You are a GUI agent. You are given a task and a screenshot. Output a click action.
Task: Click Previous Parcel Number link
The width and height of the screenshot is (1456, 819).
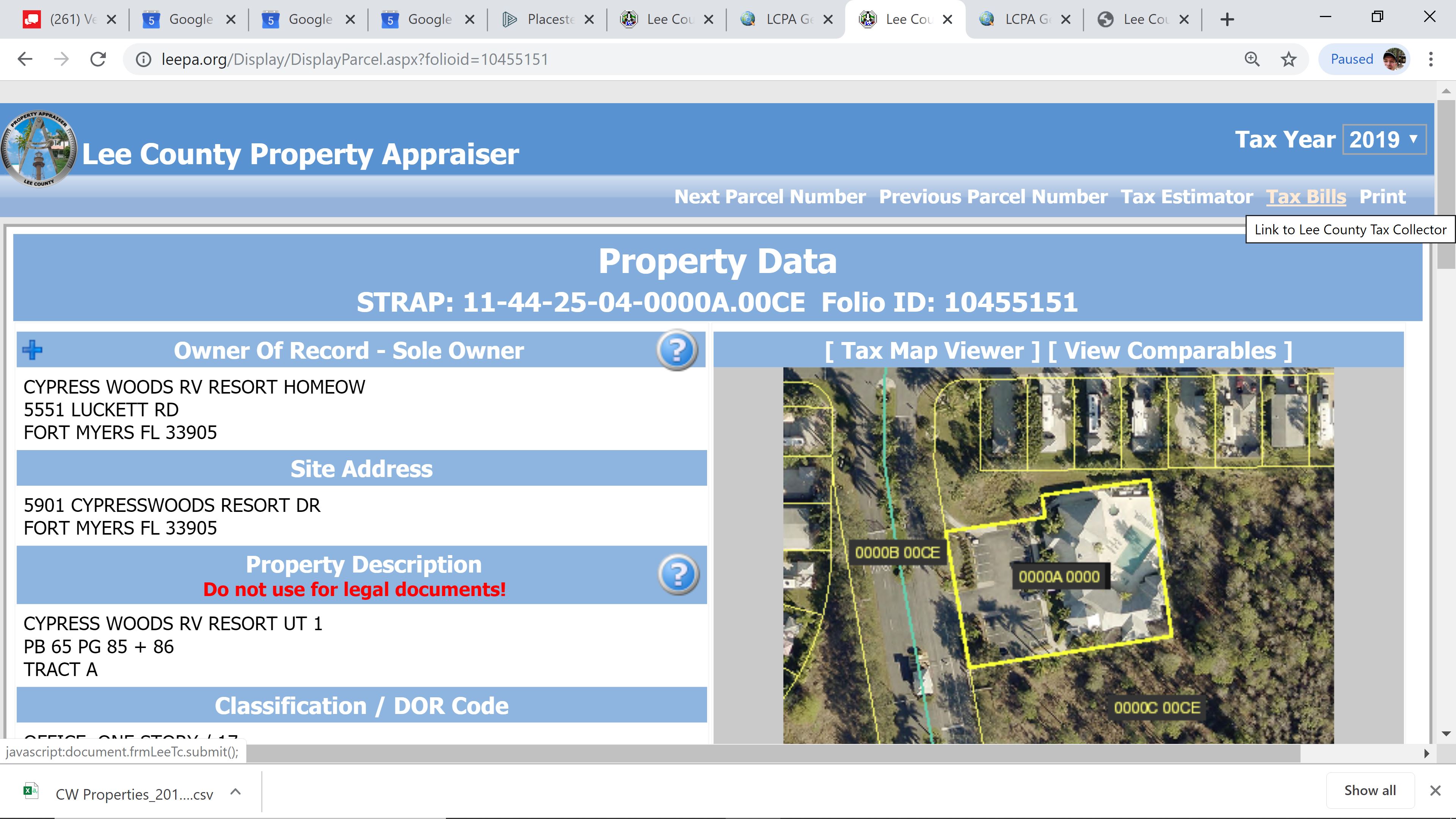993,197
